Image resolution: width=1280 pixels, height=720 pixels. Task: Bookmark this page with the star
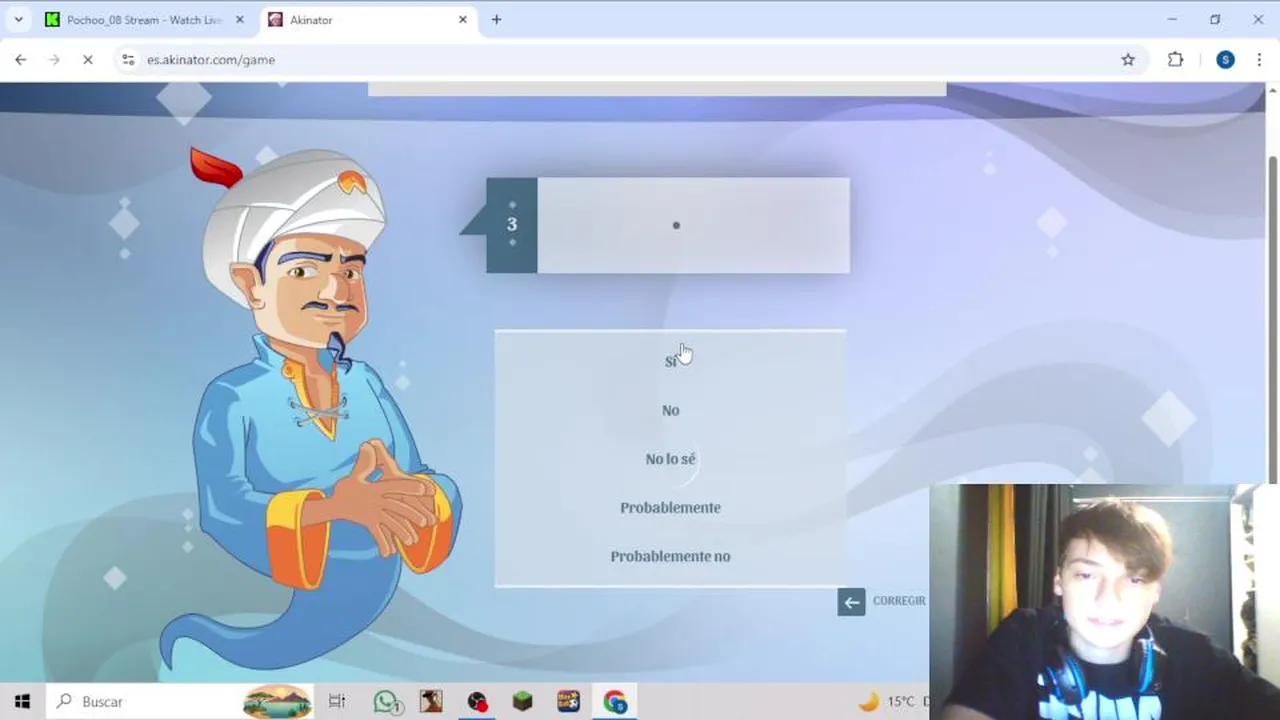pos(1128,60)
